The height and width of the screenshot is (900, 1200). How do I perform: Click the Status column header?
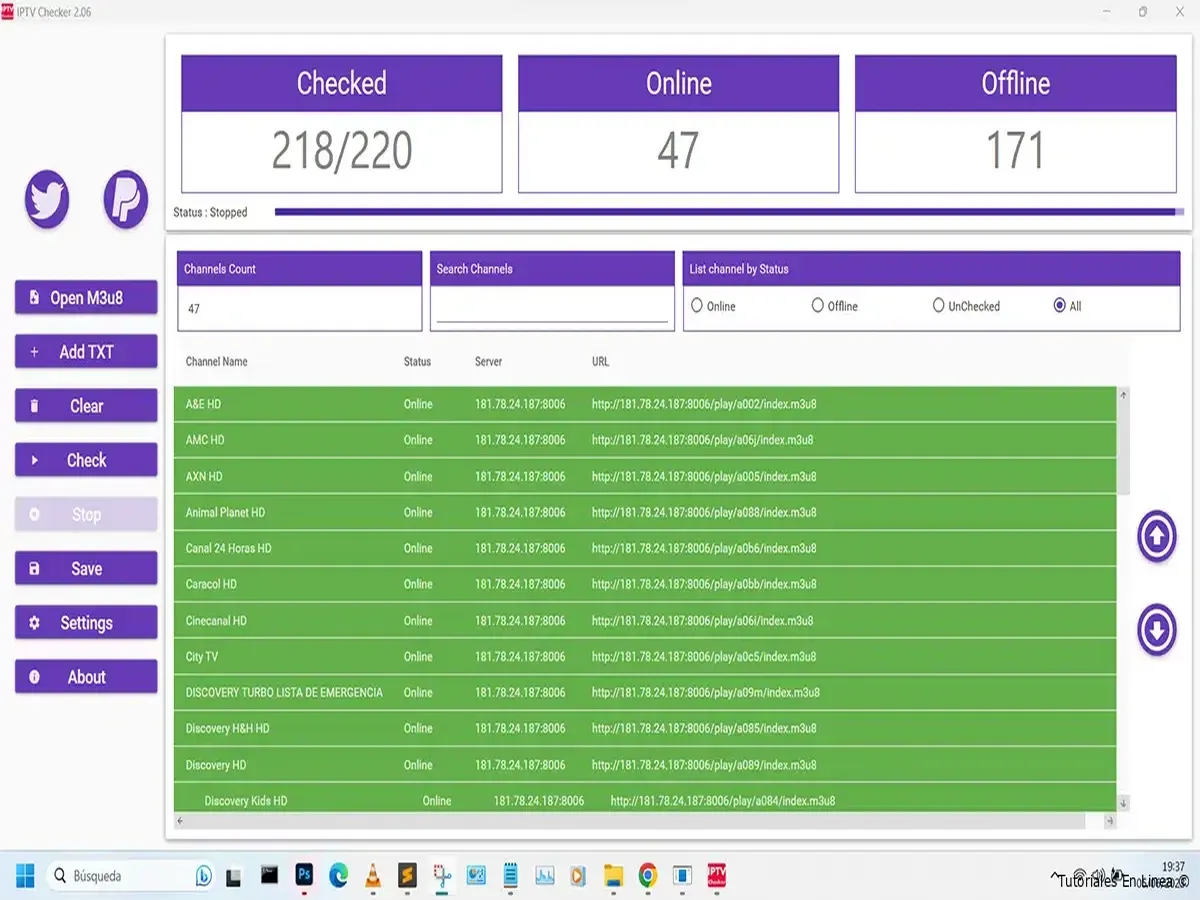418,361
